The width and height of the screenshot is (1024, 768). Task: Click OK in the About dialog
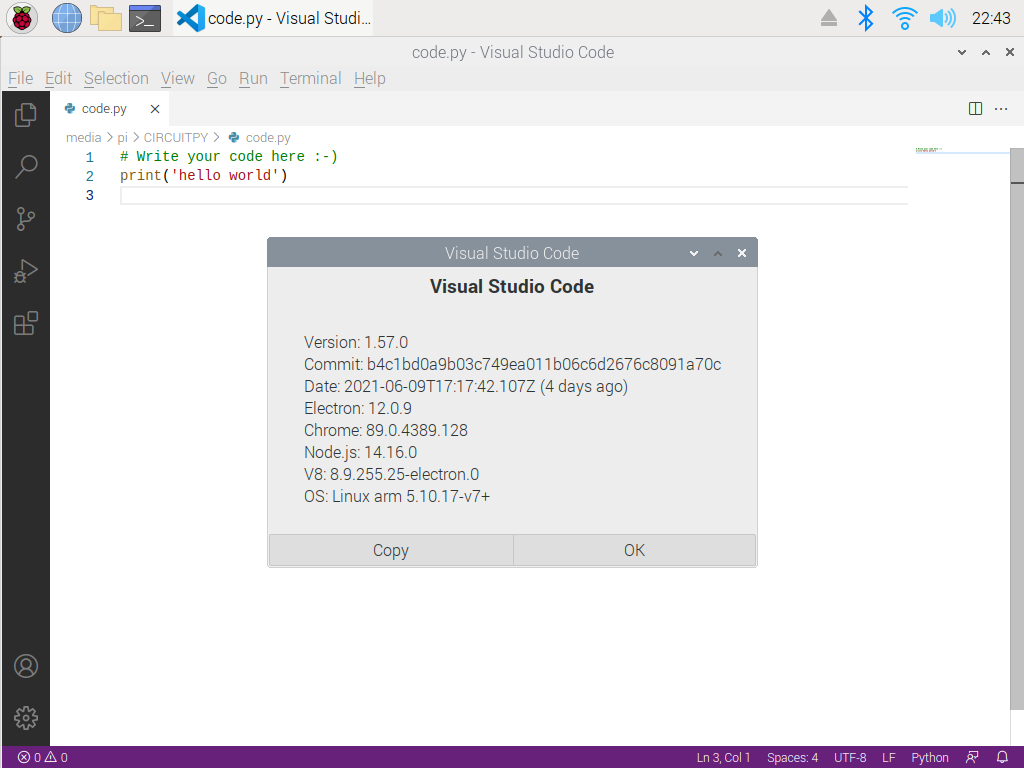click(x=634, y=550)
